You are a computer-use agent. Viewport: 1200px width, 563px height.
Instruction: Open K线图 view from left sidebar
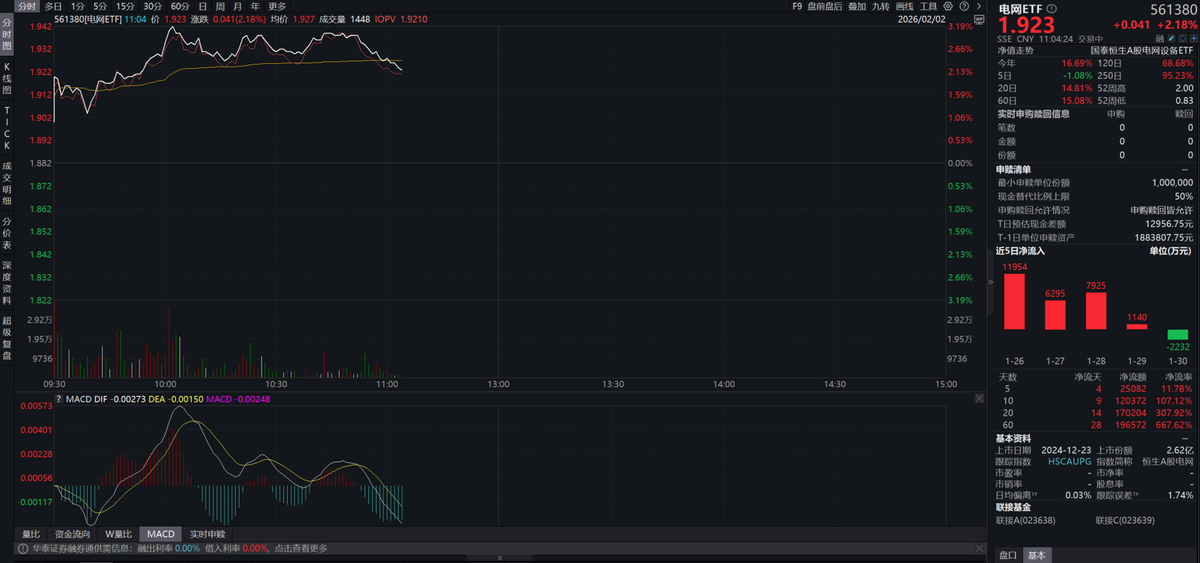[7, 78]
